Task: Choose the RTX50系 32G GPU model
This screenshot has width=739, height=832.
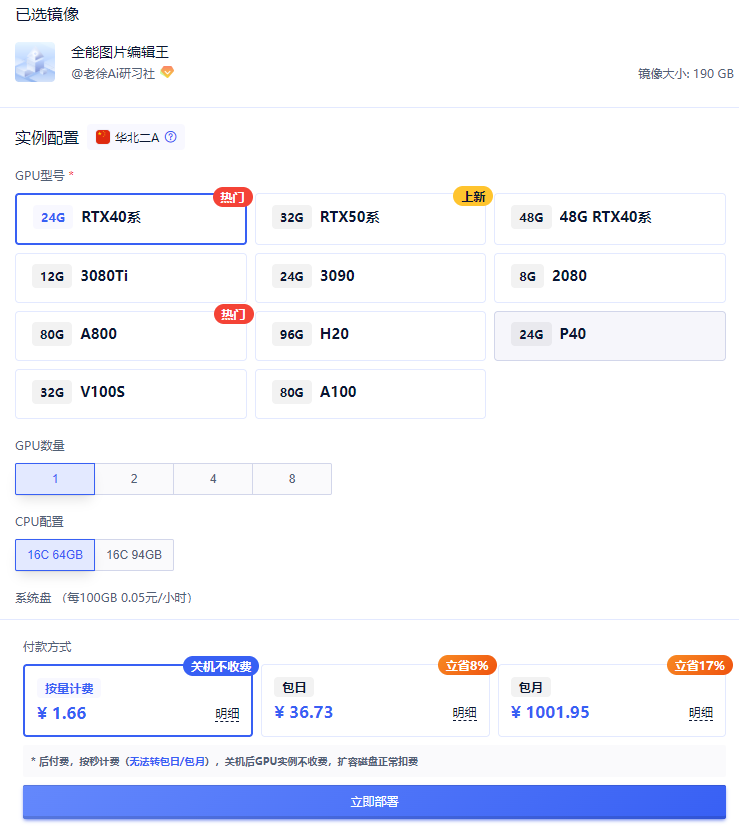Action: [370, 218]
